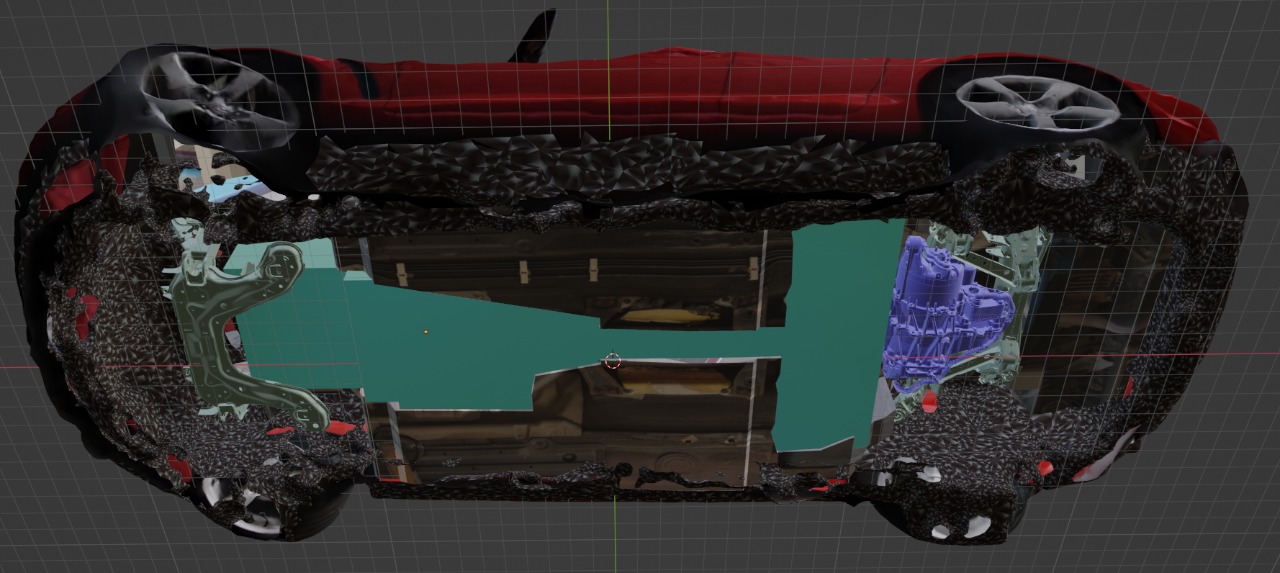Screen dimensions: 1280x573
Task: Select the black side mirror above the car
Action: pyautogui.click(x=535, y=37)
